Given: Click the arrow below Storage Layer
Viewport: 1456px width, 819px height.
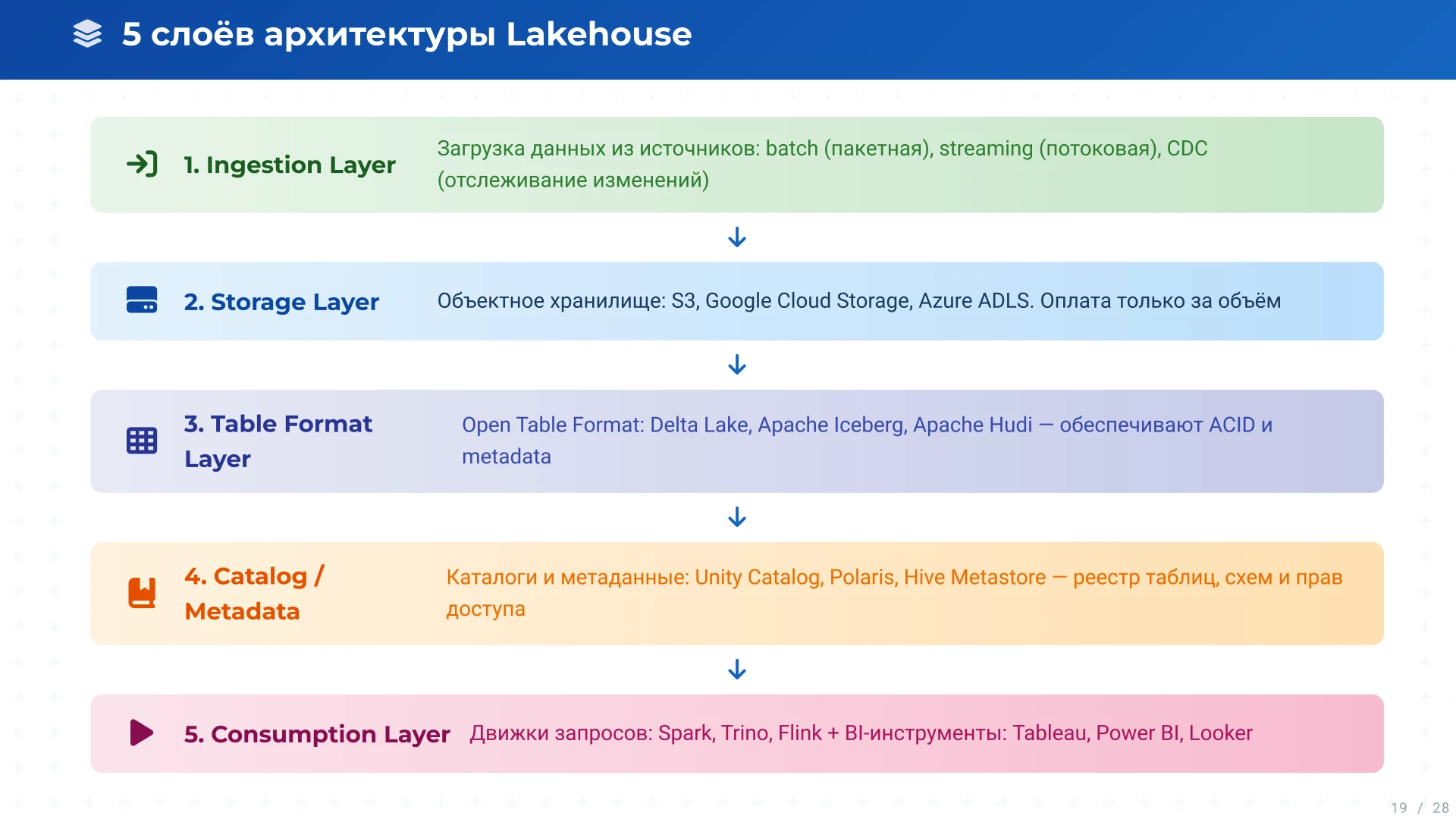Looking at the screenshot, I should (x=737, y=365).
